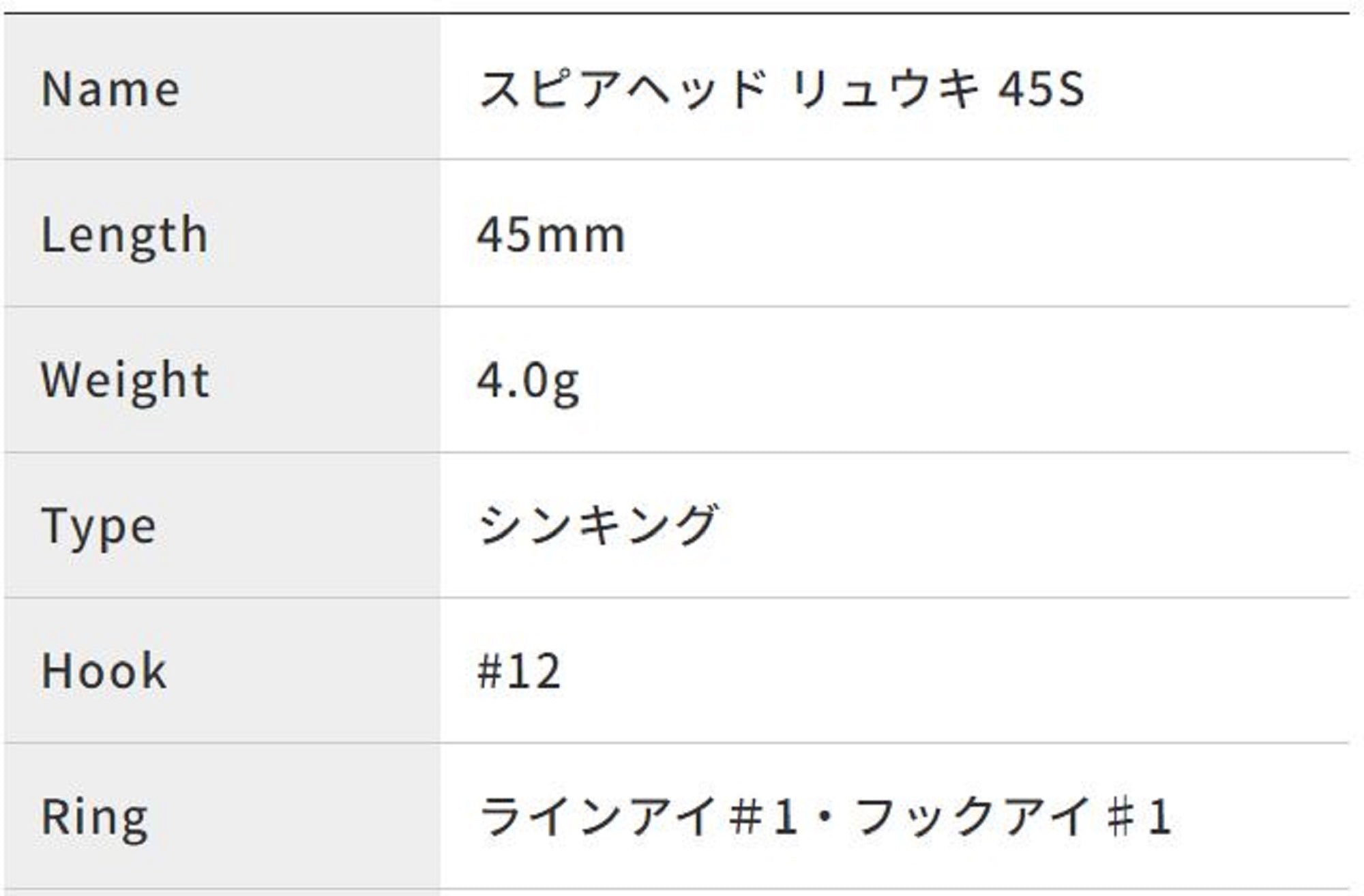Viewport: 1364px width, 896px height.
Task: Click the g unit in Weight value
Action: [x=565, y=383]
